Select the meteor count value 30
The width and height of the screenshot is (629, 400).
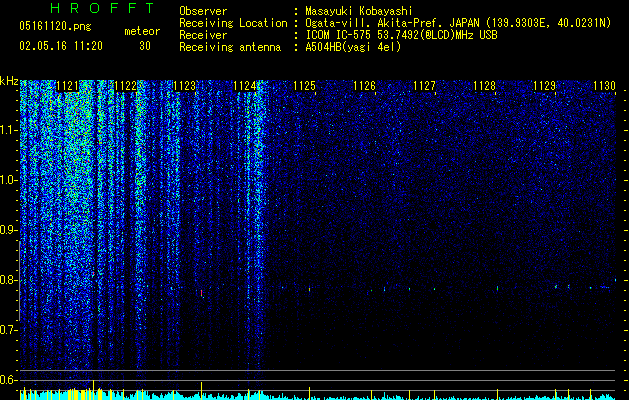pos(145,46)
